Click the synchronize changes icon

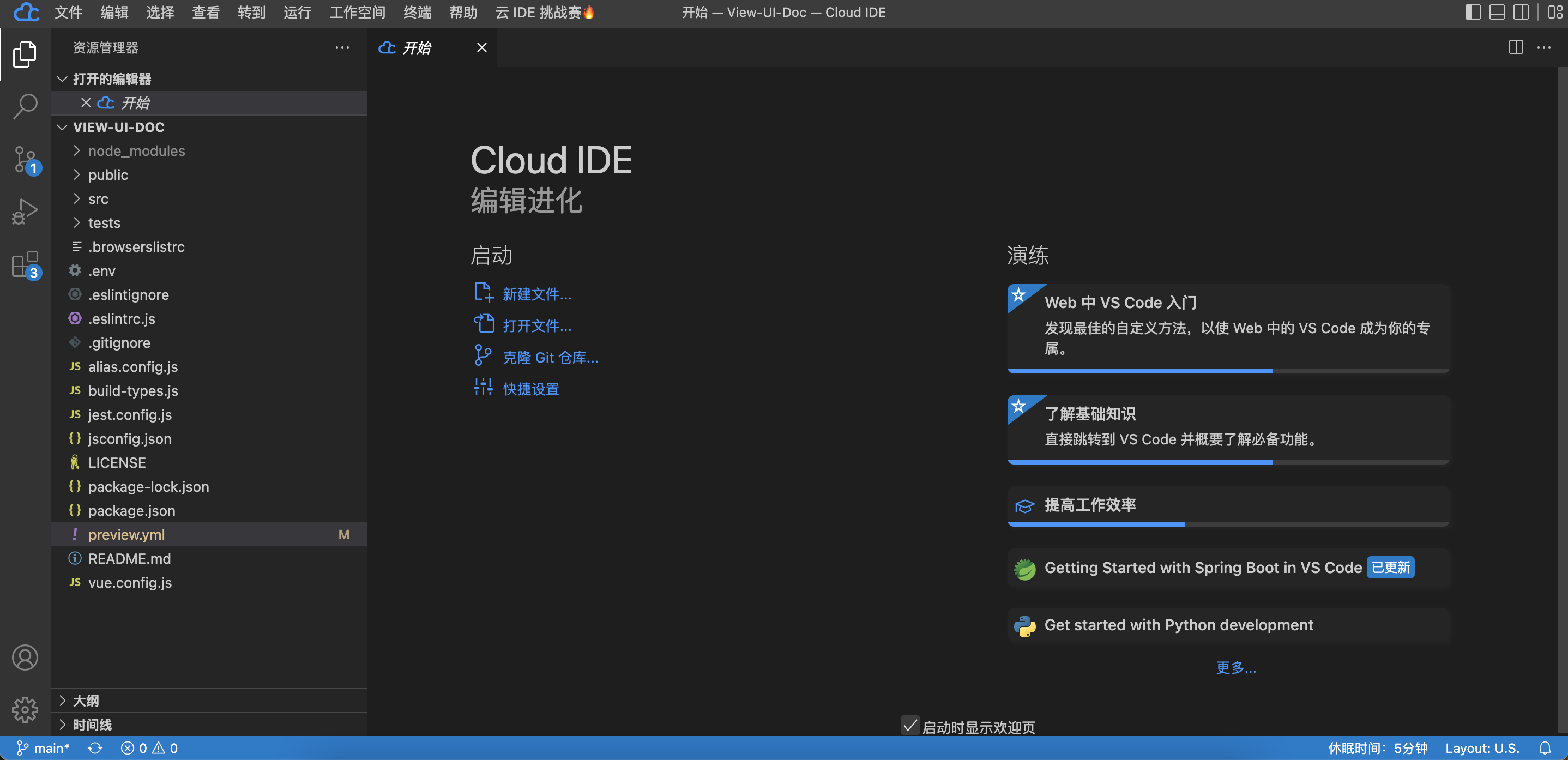[x=95, y=748]
